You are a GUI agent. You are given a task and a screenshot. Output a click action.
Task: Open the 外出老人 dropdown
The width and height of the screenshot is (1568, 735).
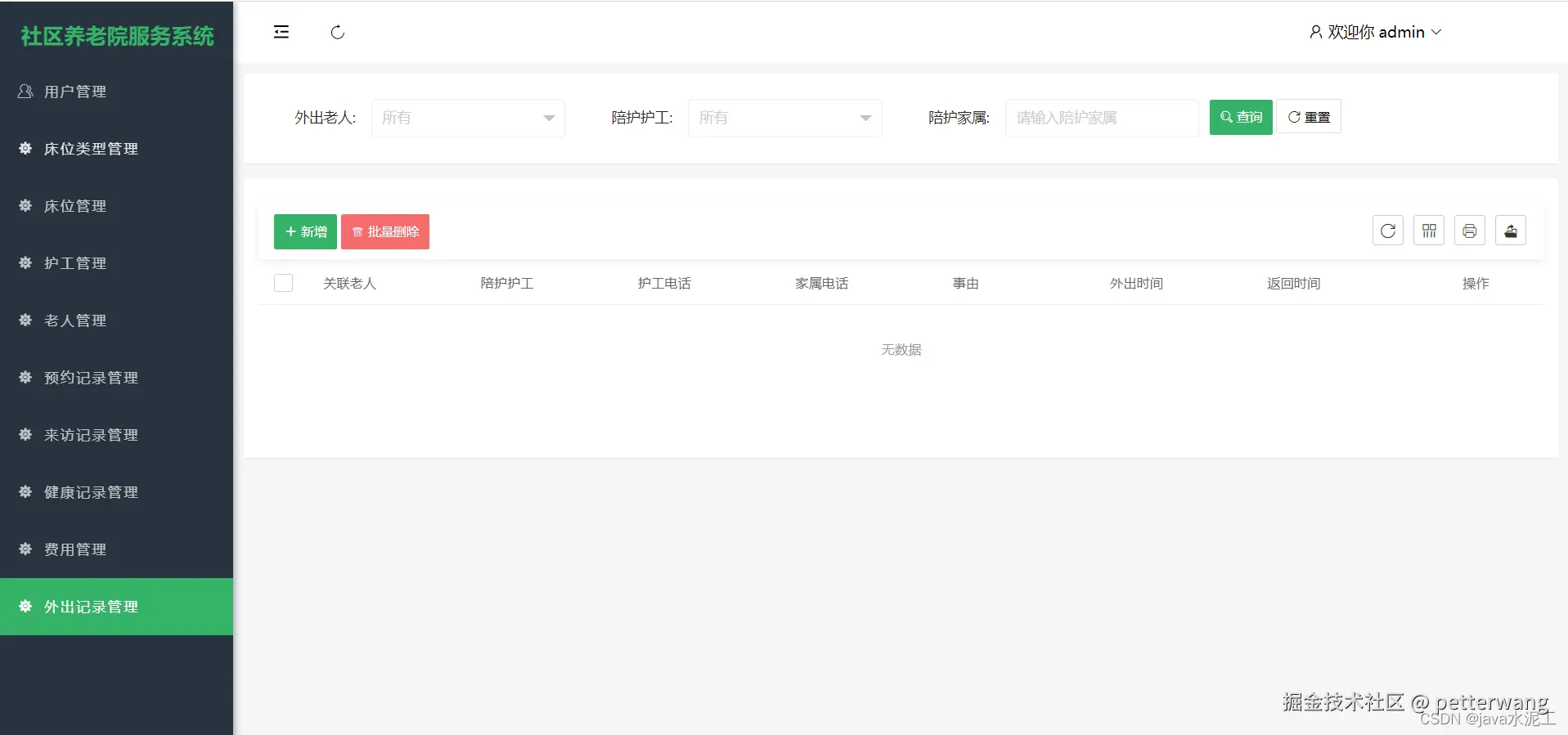pyautogui.click(x=468, y=118)
